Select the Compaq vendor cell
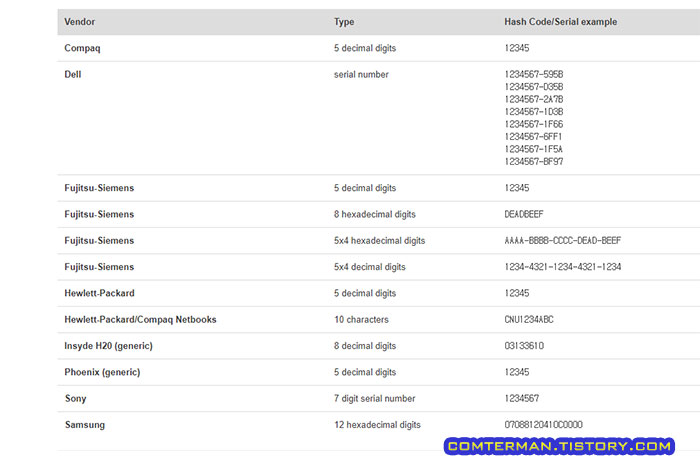The image size is (700, 466). pyautogui.click(x=82, y=48)
